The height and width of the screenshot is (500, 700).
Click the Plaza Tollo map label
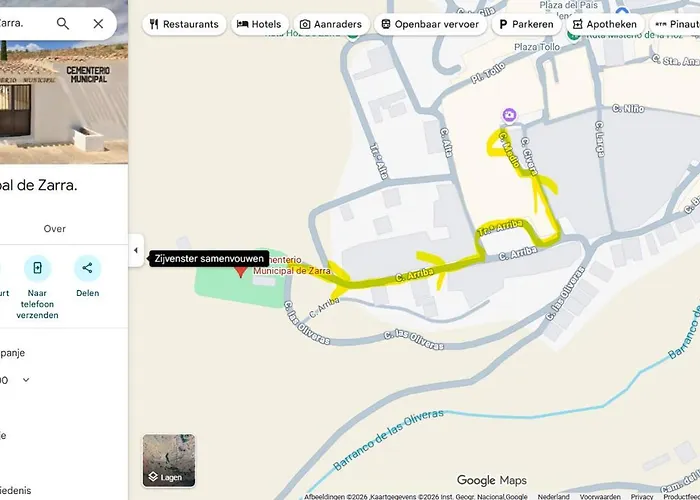pos(537,47)
